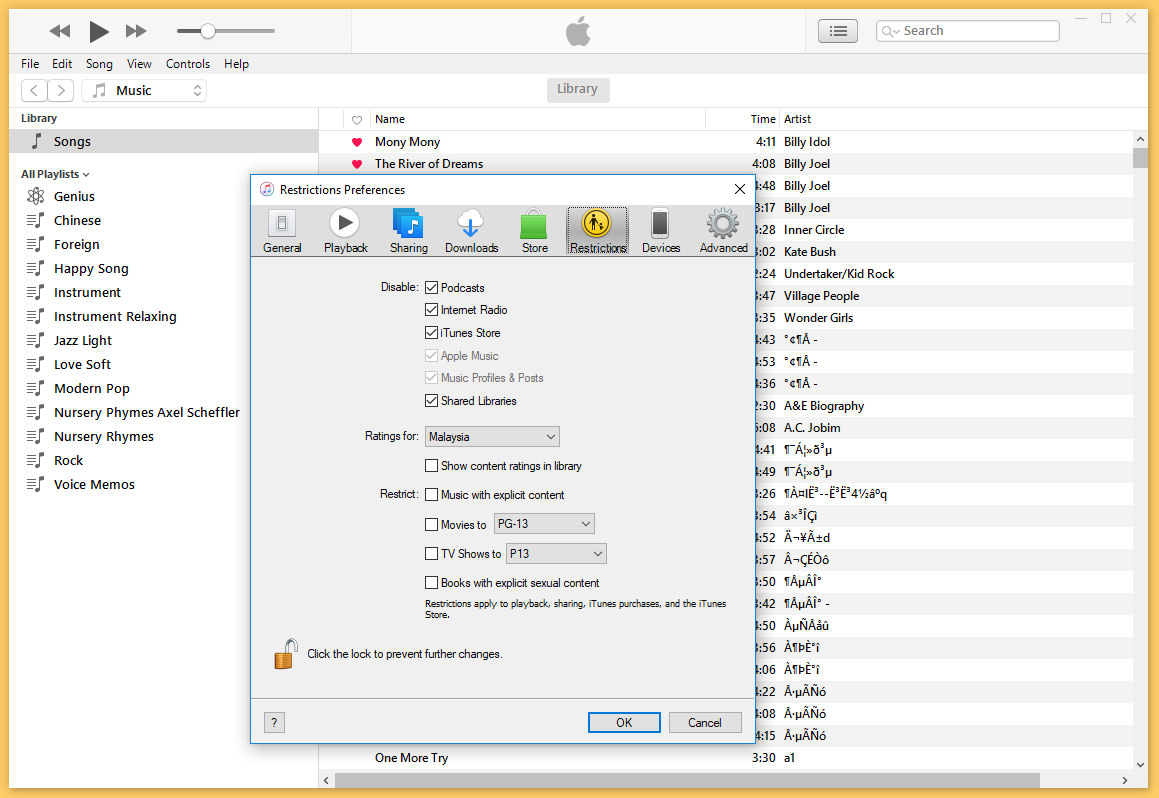Open the Voice Memos playlist
The height and width of the screenshot is (798, 1159).
click(x=94, y=485)
